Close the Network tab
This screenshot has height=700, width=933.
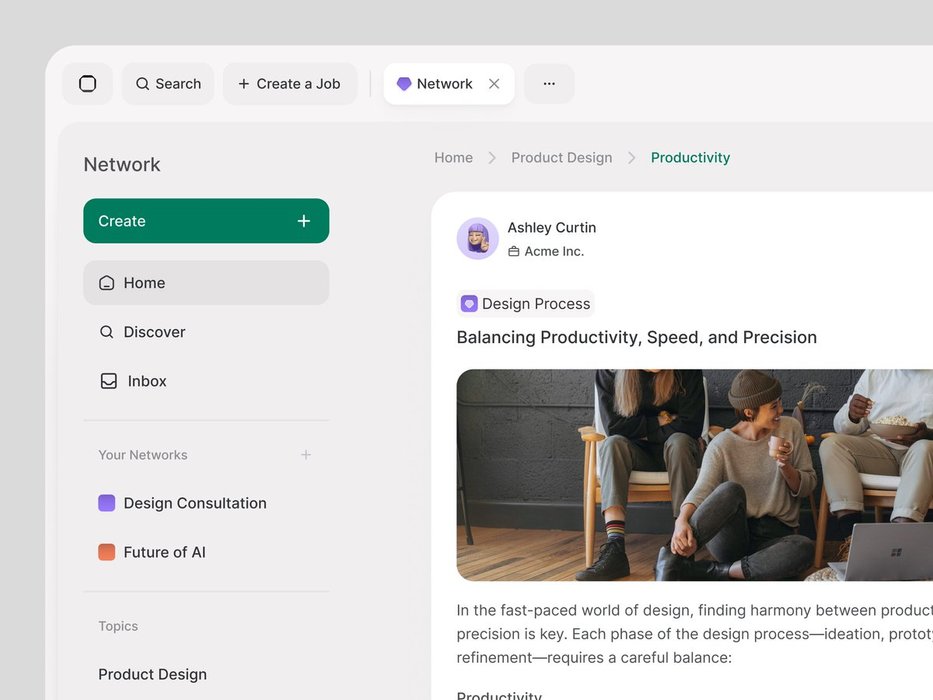494,84
